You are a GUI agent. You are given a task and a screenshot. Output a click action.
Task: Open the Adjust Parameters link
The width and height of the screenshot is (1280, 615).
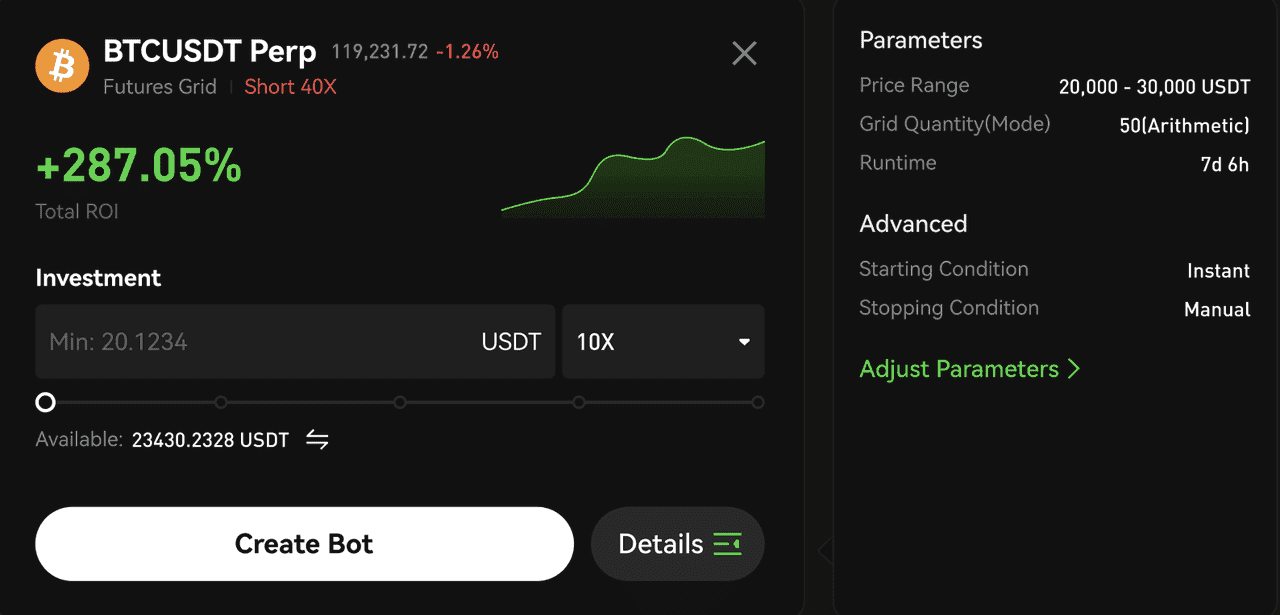pos(969,369)
